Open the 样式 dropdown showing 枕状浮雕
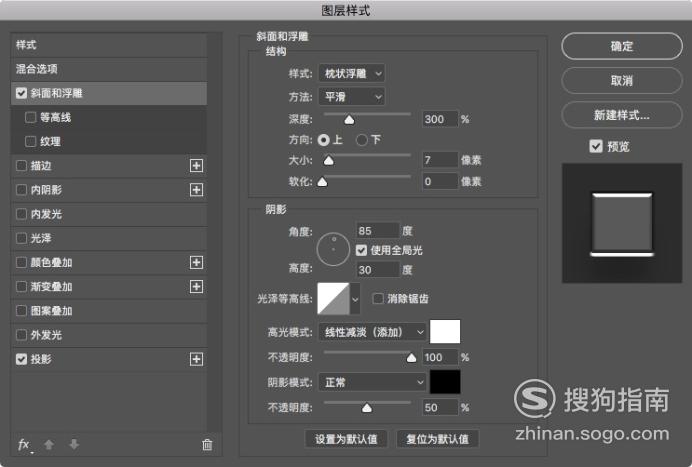 (351, 73)
